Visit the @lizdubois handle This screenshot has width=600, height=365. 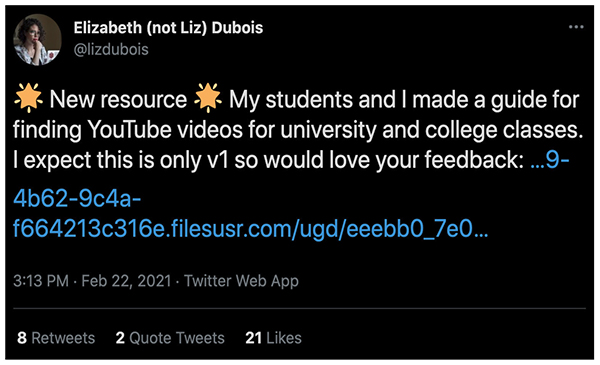[111, 49]
